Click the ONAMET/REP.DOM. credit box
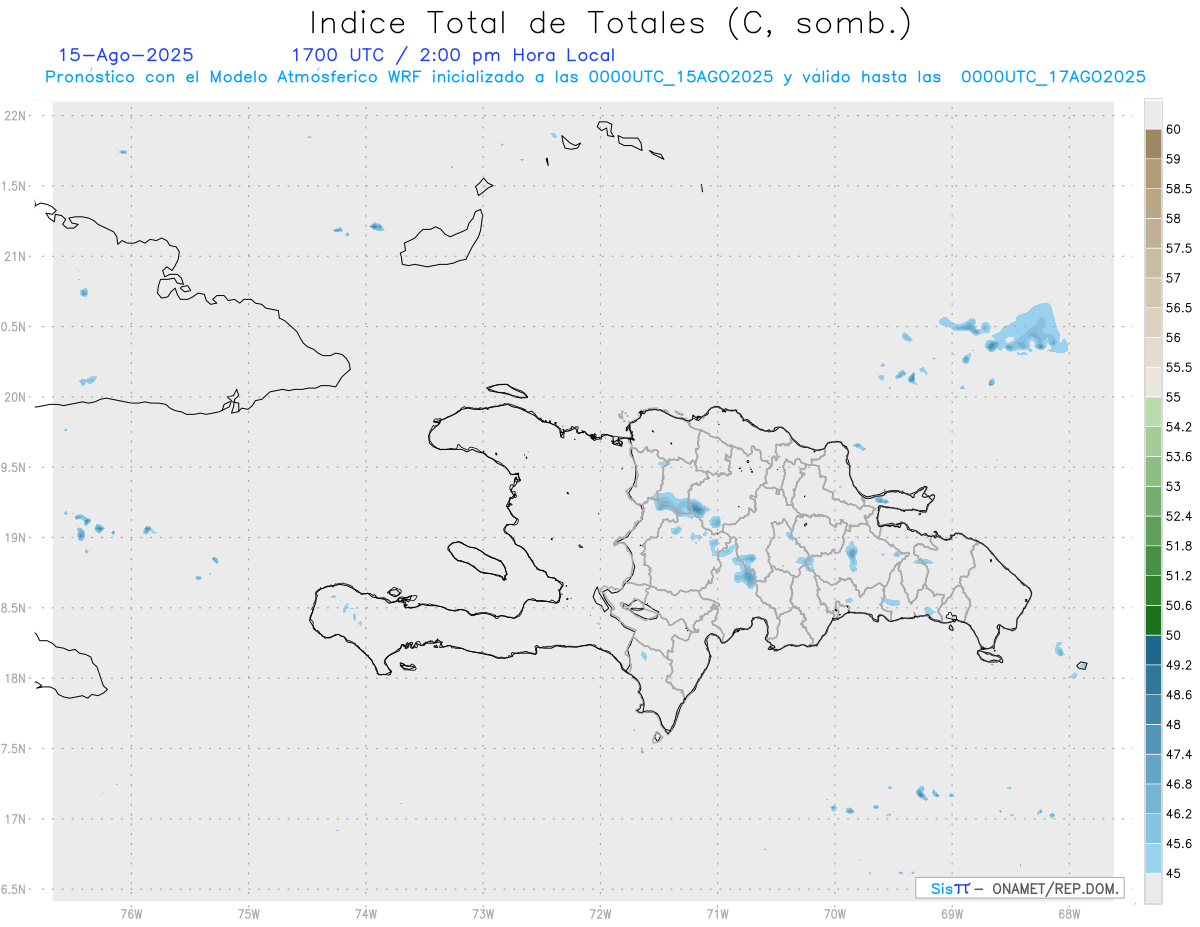1200x927 pixels. 1019,888
